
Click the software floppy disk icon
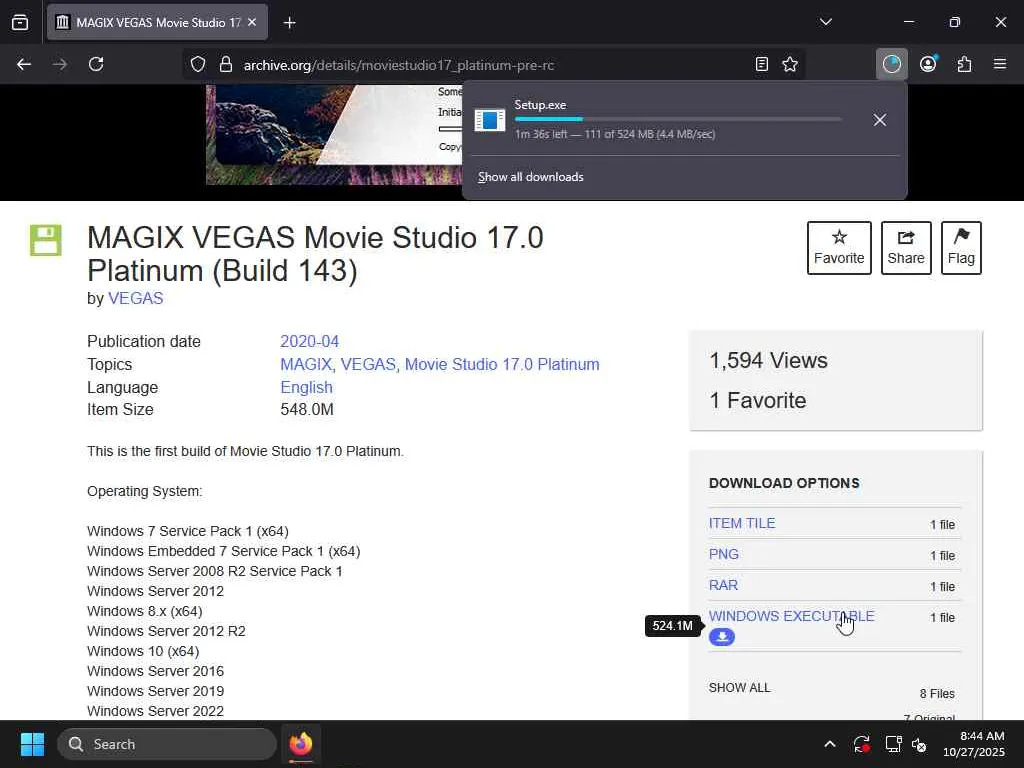pyautogui.click(x=46, y=240)
